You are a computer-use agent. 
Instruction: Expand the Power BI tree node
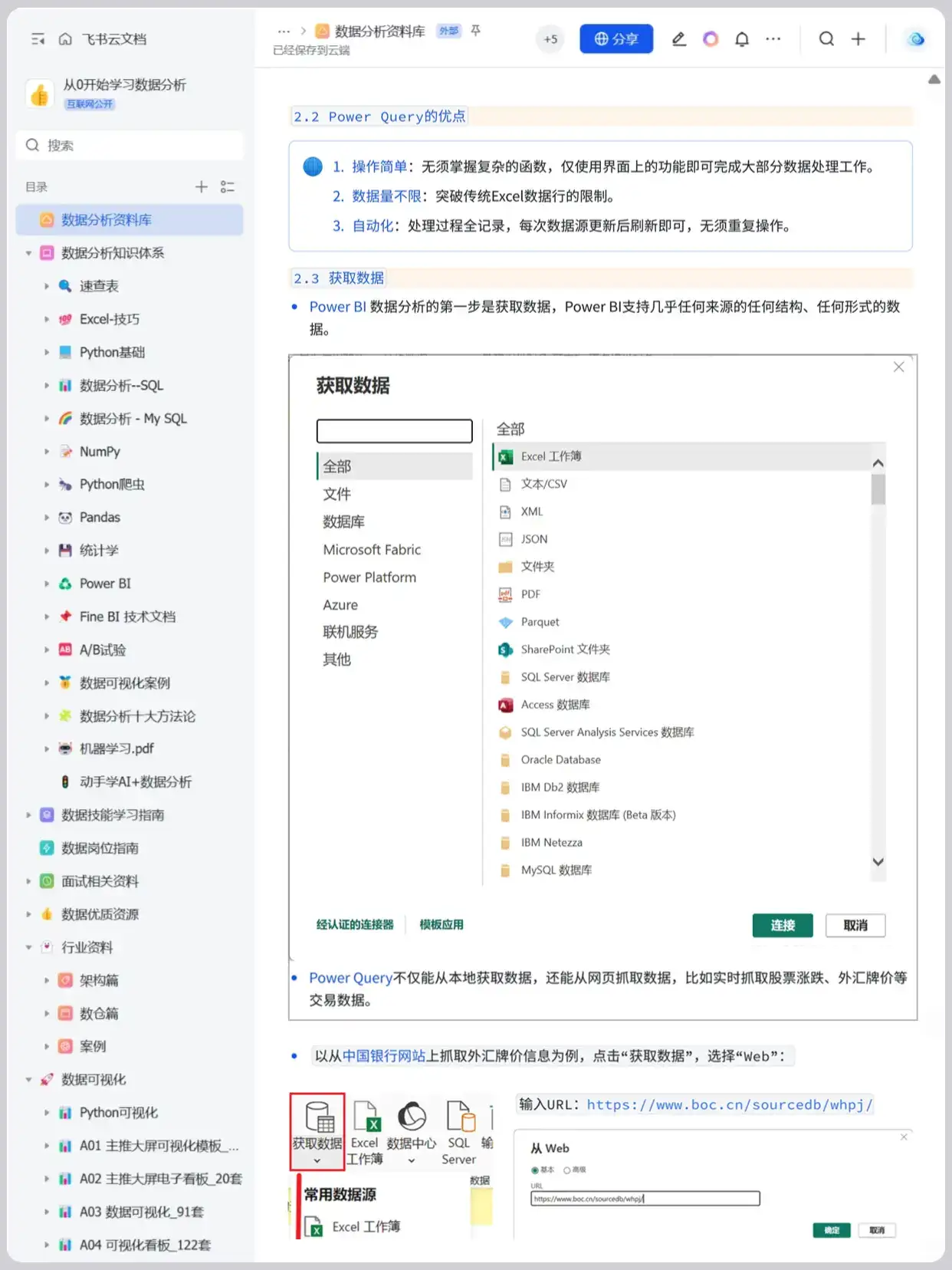pos(47,584)
